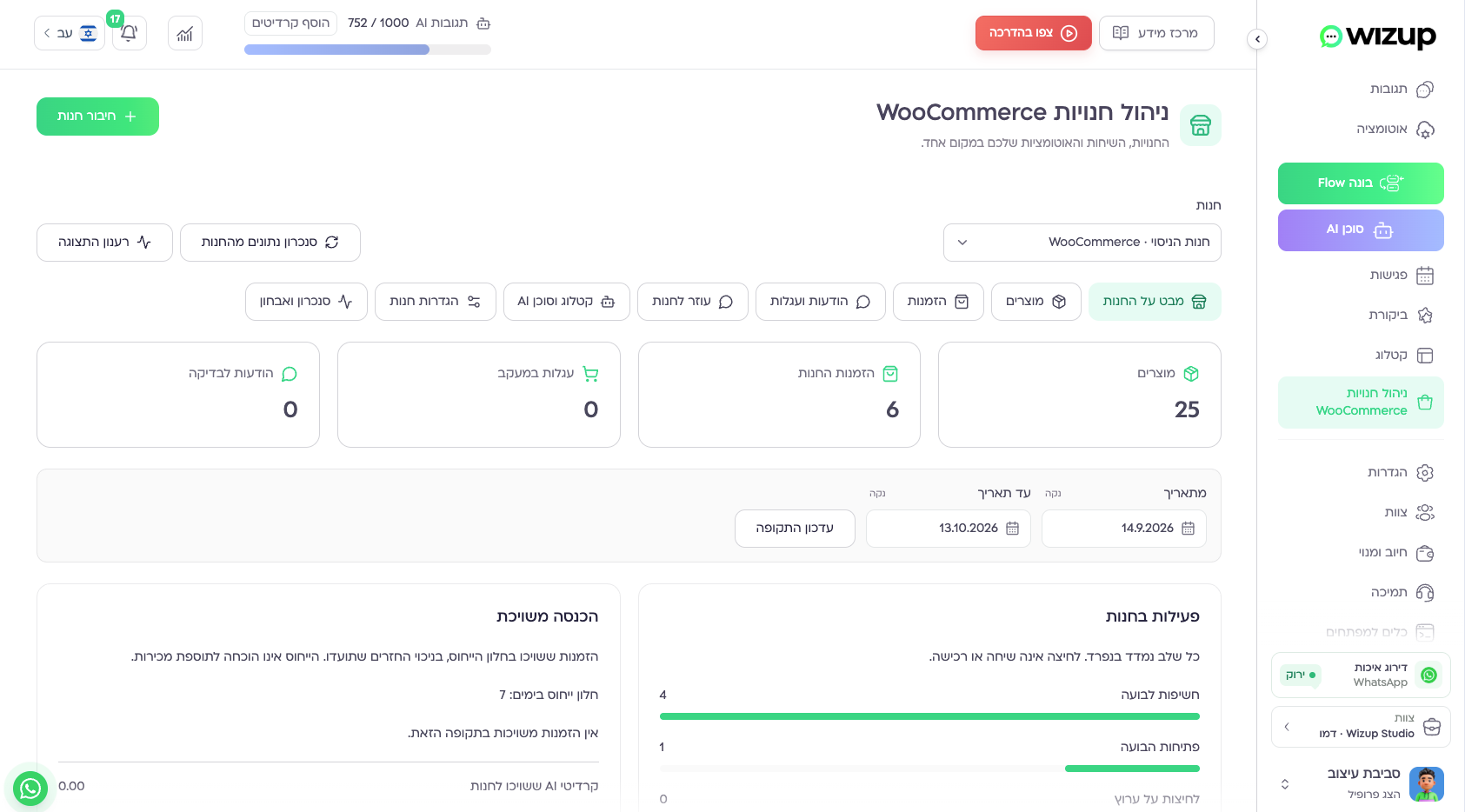Viewport: 1465px width, 812px height.
Task: Click the AI credits robot icon
Action: [x=484, y=23]
